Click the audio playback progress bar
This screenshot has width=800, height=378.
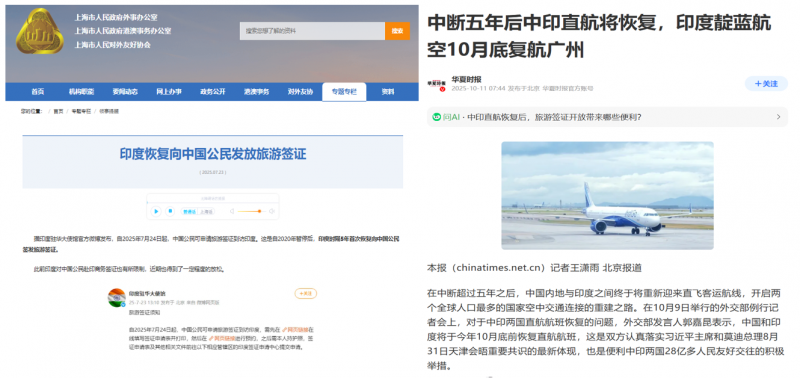click(x=213, y=203)
